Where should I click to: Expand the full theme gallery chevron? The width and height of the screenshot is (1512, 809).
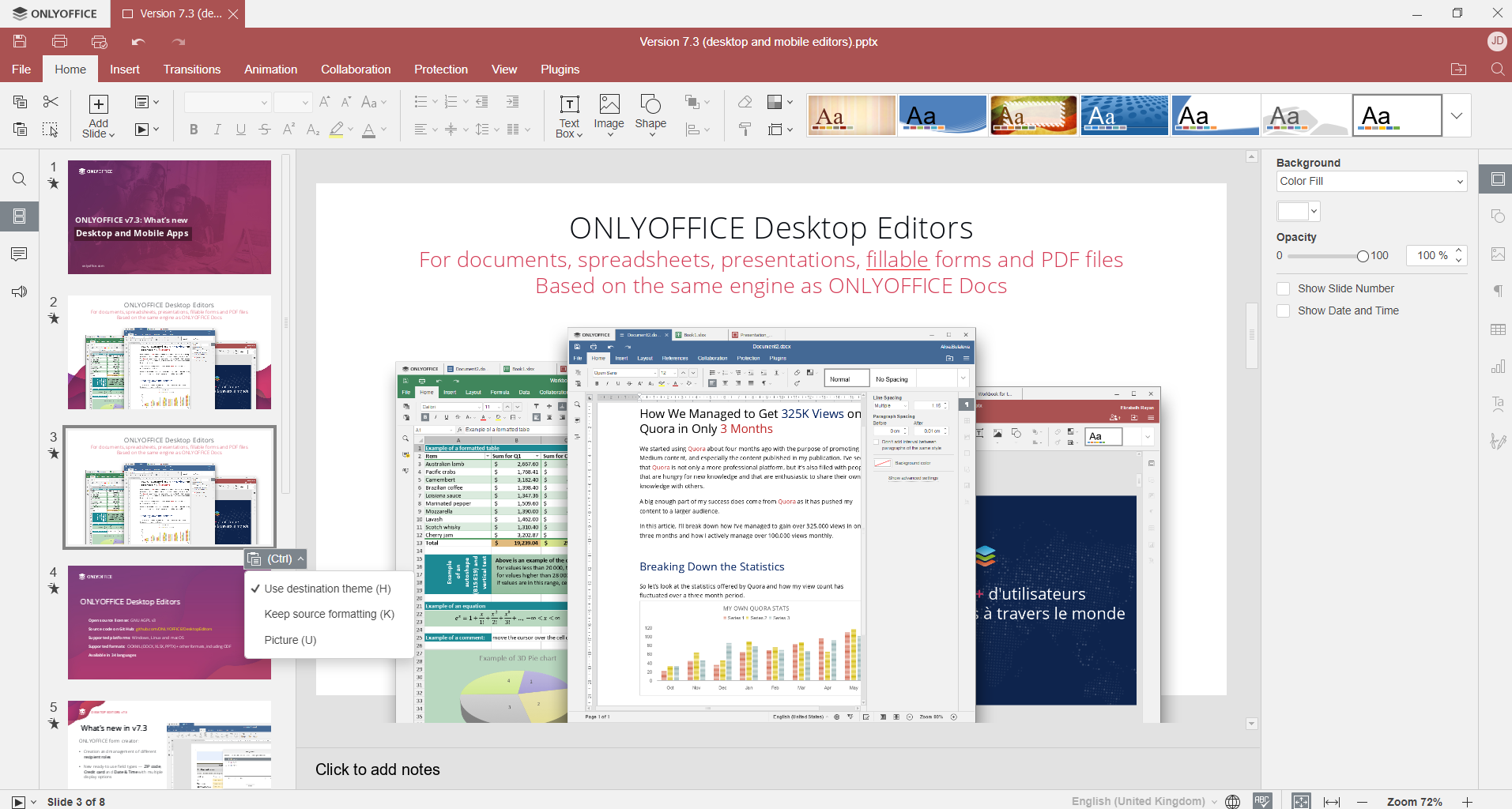(x=1456, y=115)
